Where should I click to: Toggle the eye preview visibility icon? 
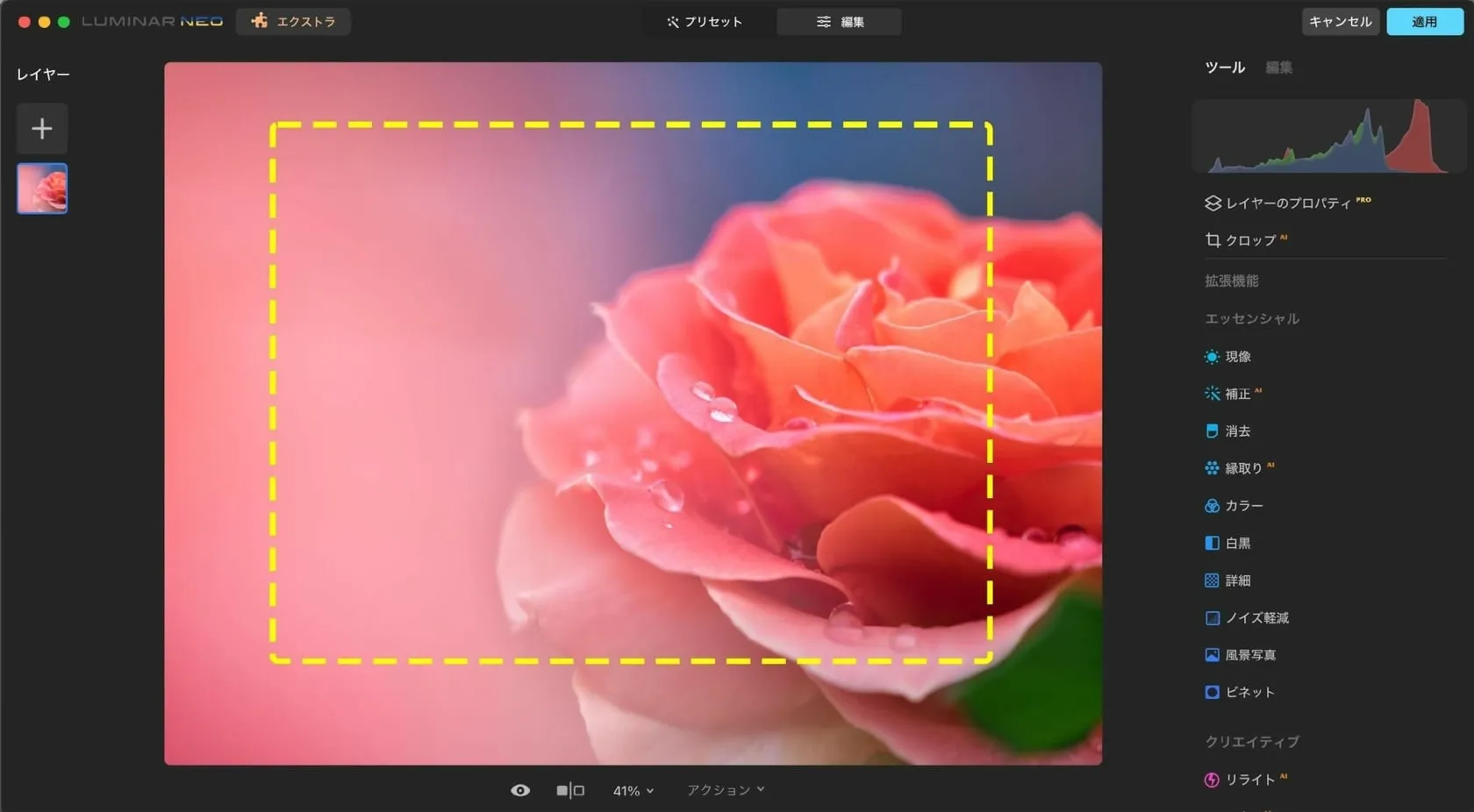[520, 791]
